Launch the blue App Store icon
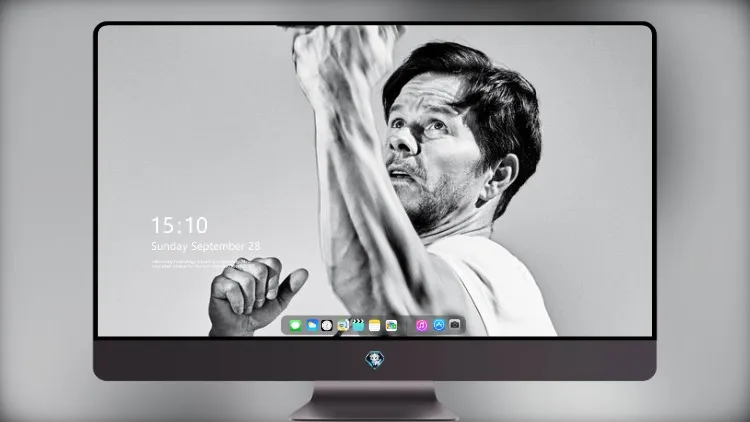Screen dimensions: 750x422 pos(439,325)
